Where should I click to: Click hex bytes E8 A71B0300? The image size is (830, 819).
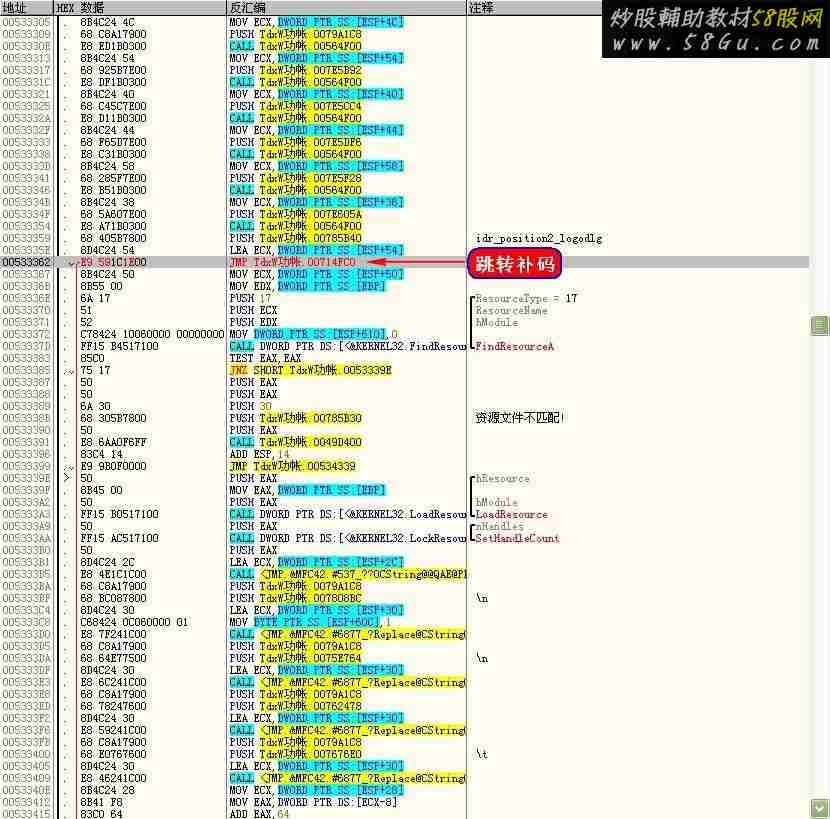[x=113, y=226]
